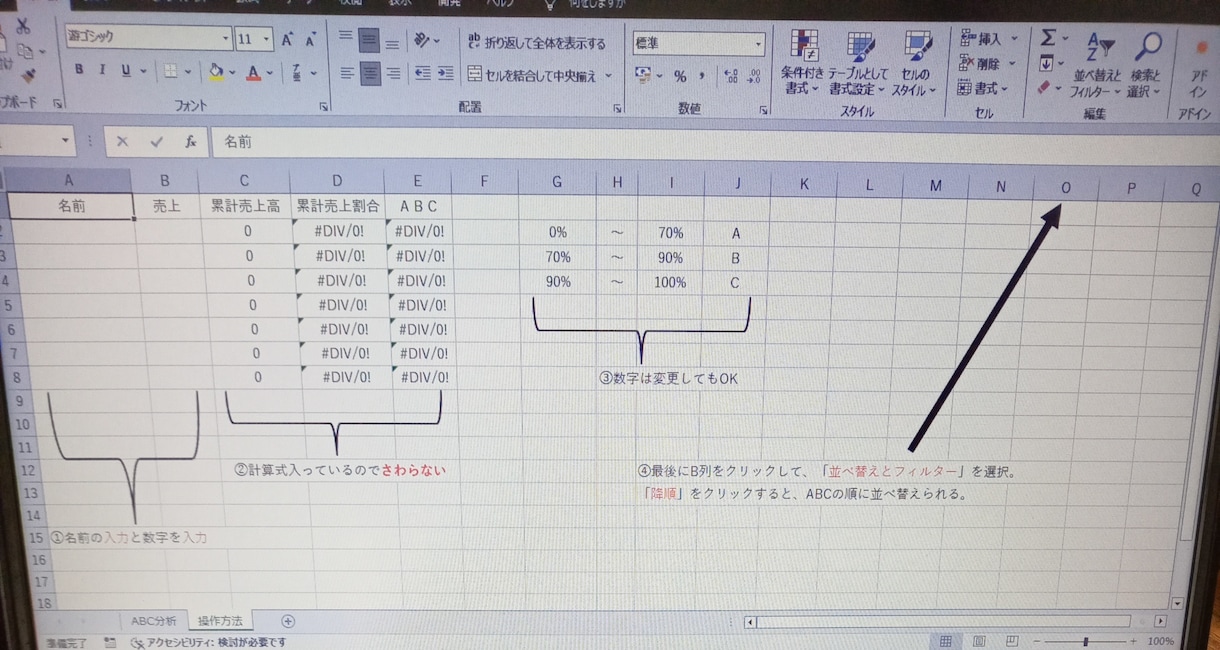The width and height of the screenshot is (1220, 650).
Task: Click the AutoSum sigma icon
Action: click(1048, 38)
